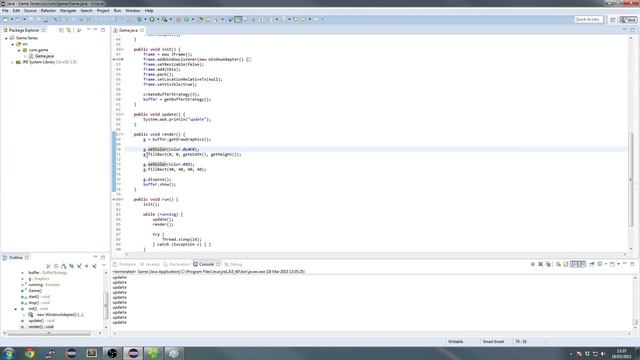
Task: Collapse the init() node in Outline
Action: tap(16, 309)
